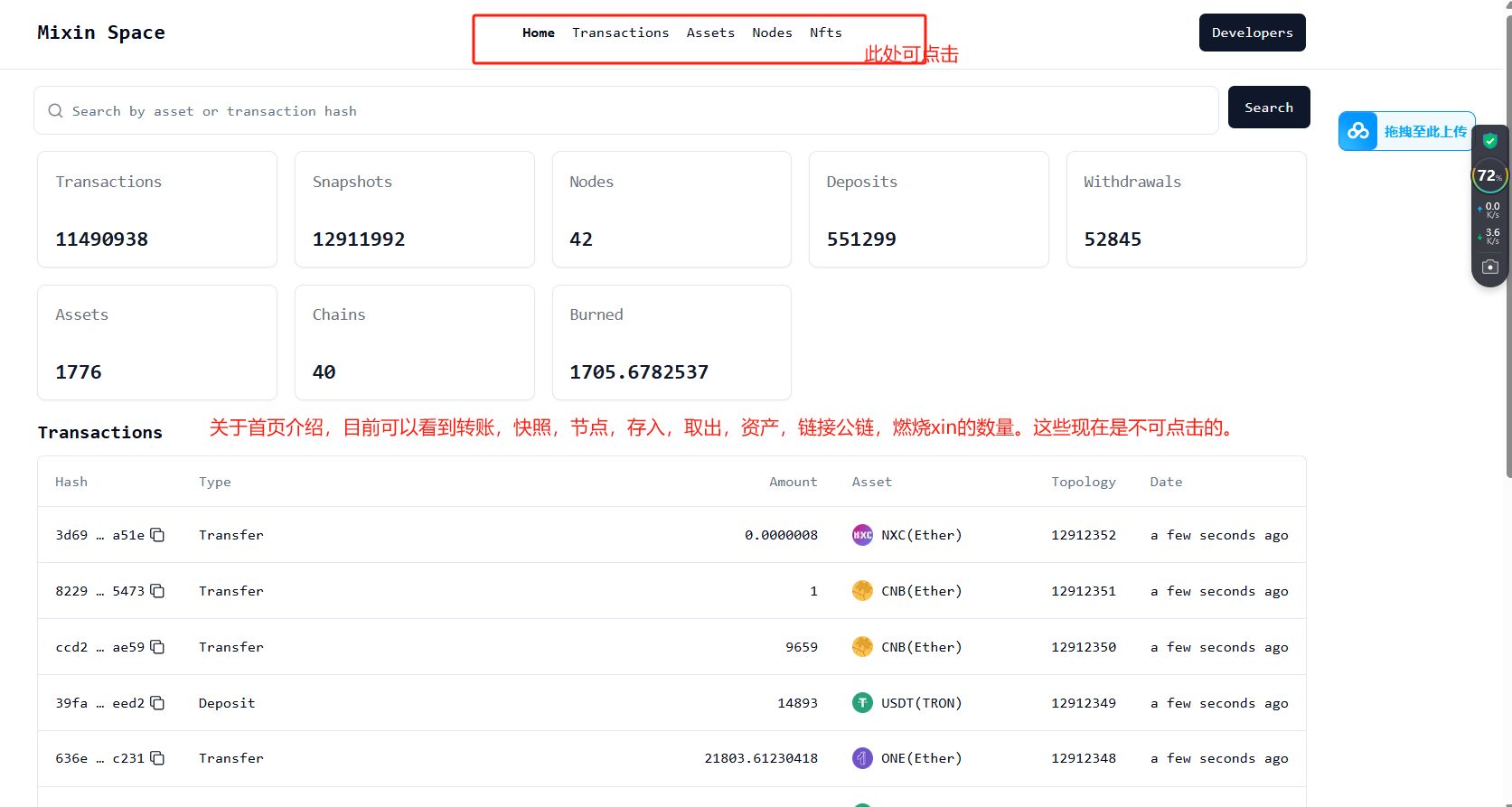The width and height of the screenshot is (1512, 807).
Task: Click the Mixin Space logo
Action: (101, 33)
